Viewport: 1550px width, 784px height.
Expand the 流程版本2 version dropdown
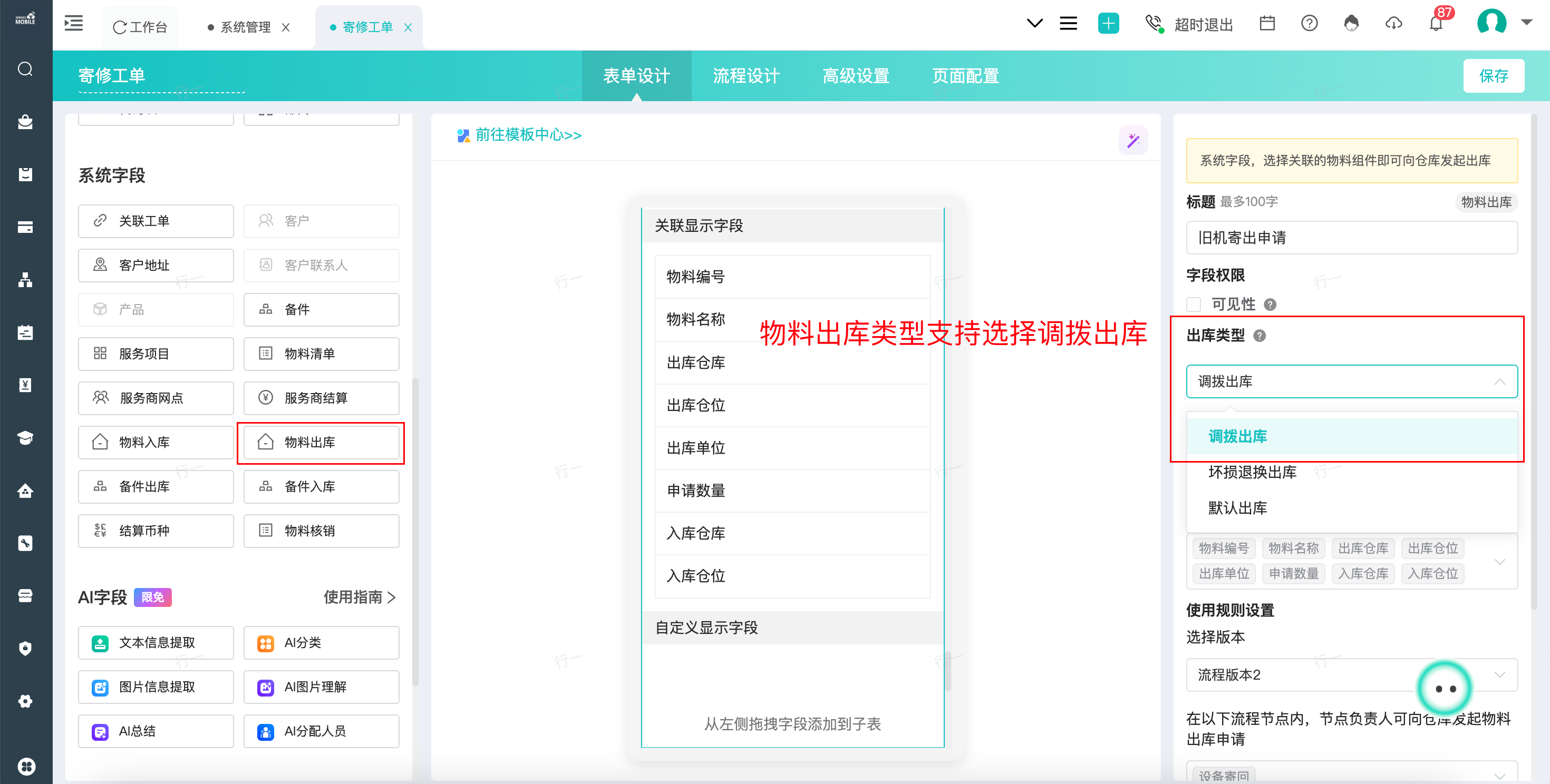pos(1351,674)
